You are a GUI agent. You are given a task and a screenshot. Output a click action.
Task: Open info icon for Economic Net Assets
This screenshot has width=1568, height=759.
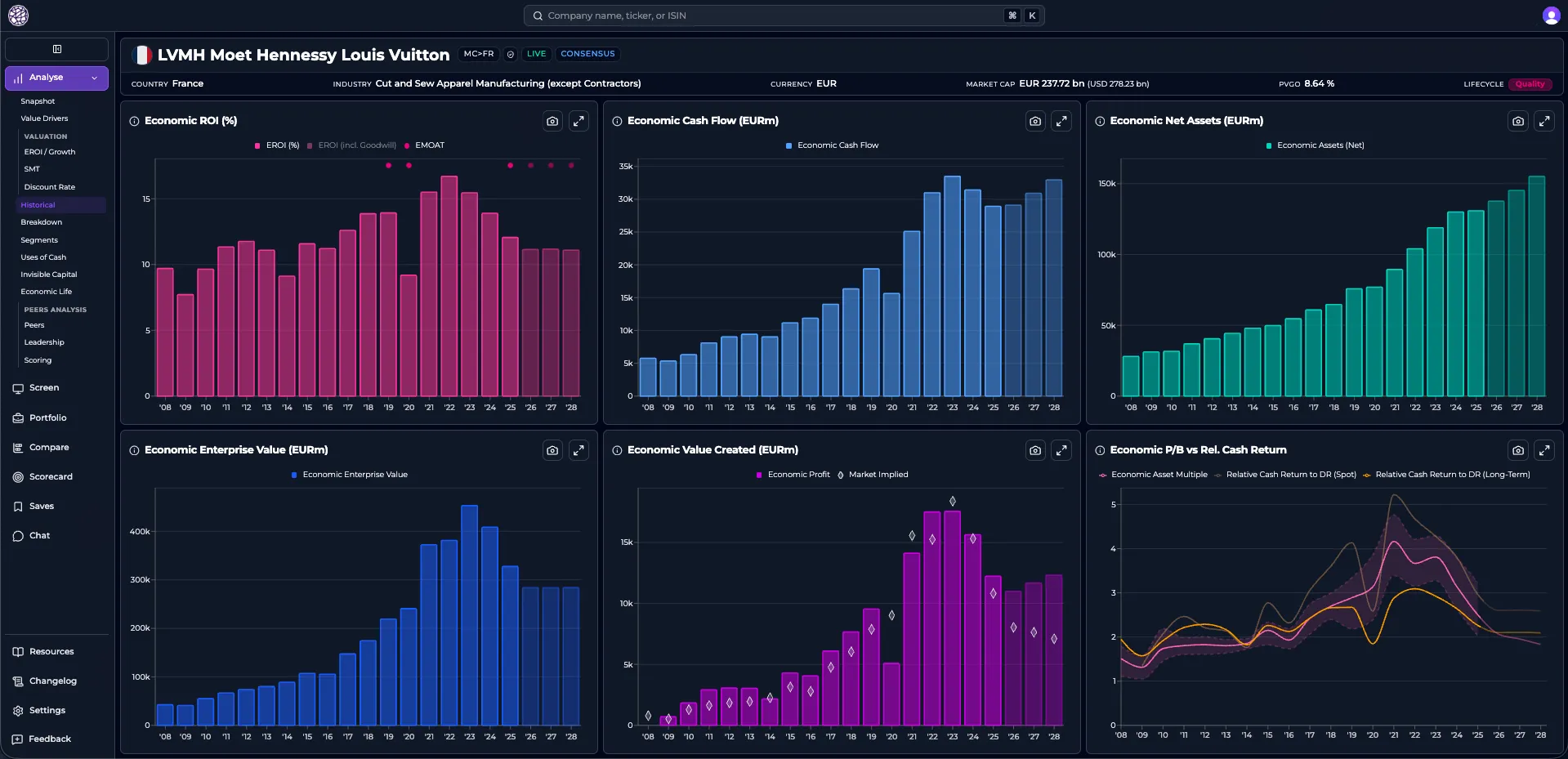point(1100,121)
